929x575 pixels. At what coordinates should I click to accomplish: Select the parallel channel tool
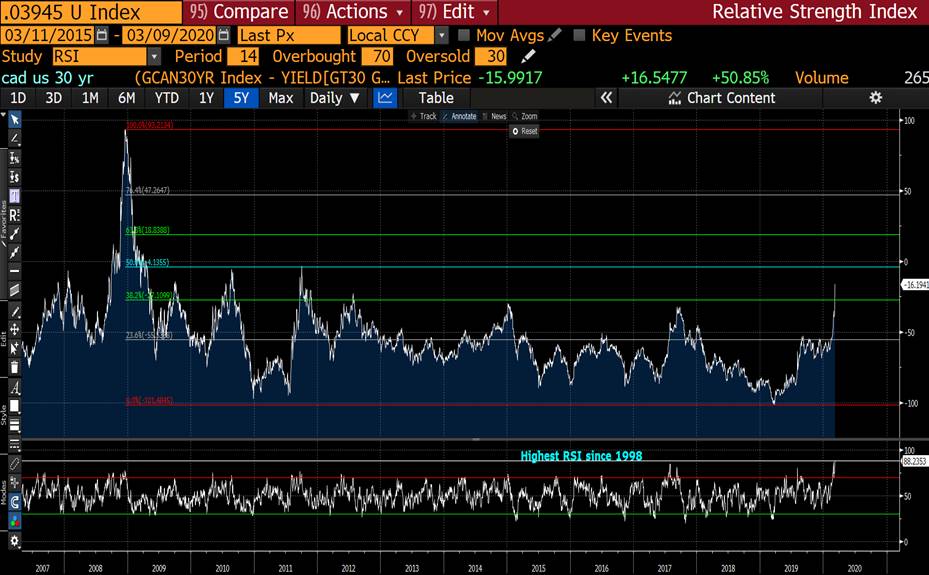(14, 290)
